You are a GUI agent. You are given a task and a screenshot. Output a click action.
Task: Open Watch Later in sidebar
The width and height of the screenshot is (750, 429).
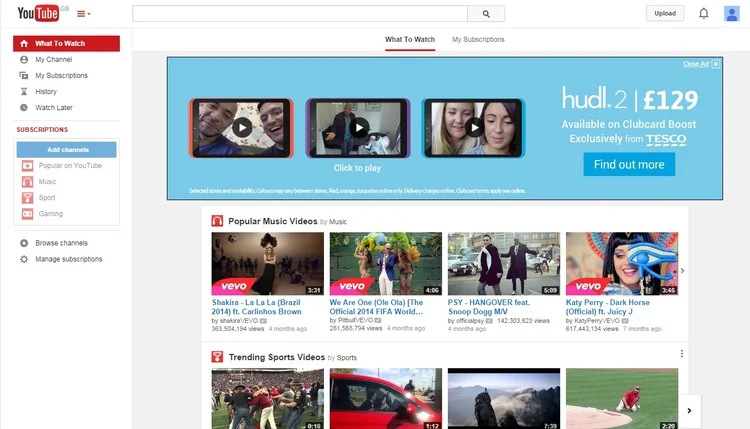pyautogui.click(x=54, y=108)
